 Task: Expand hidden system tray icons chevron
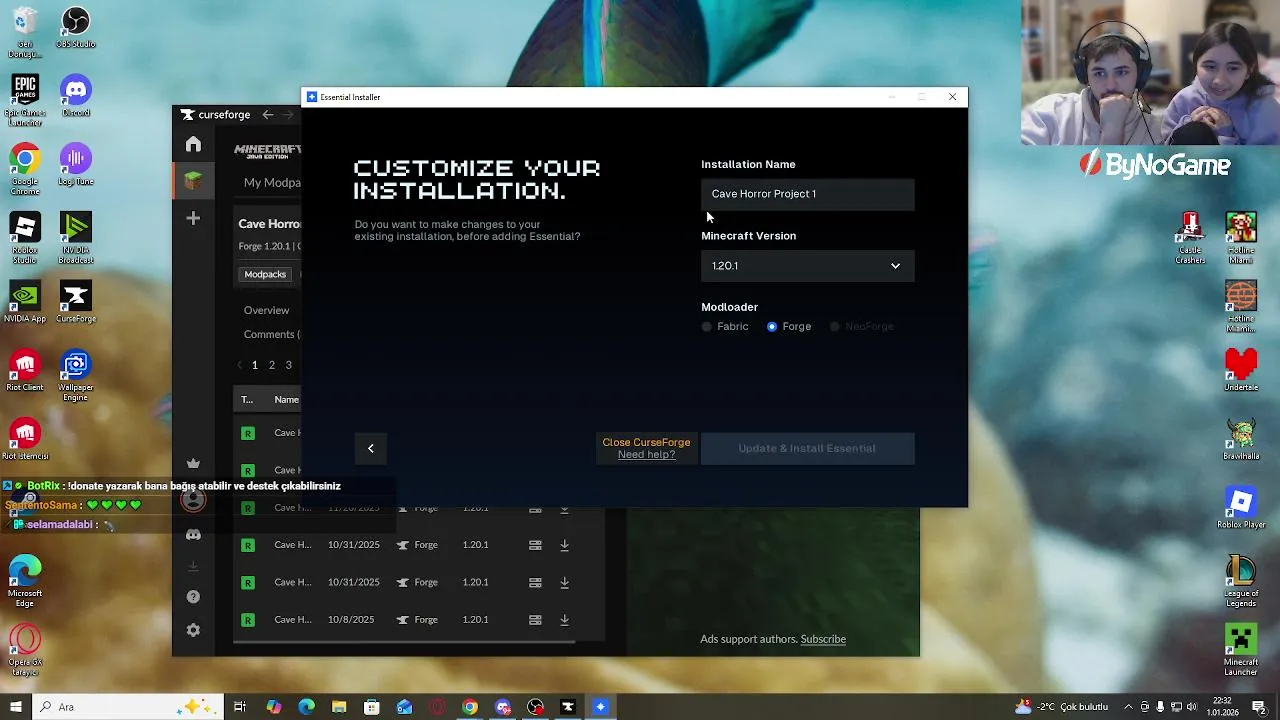click(1127, 707)
